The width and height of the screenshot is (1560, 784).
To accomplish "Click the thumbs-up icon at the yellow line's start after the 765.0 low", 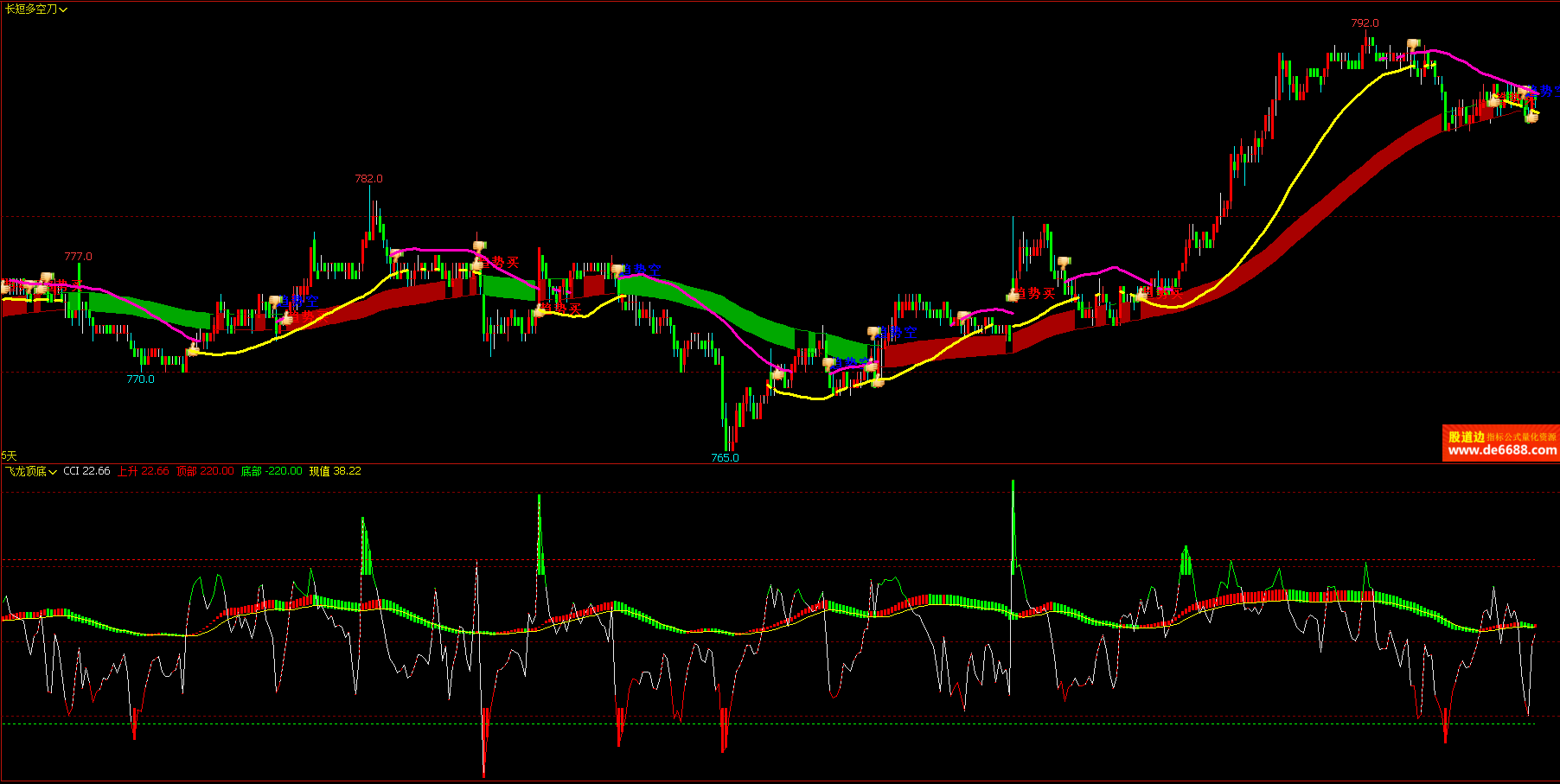I will point(777,375).
